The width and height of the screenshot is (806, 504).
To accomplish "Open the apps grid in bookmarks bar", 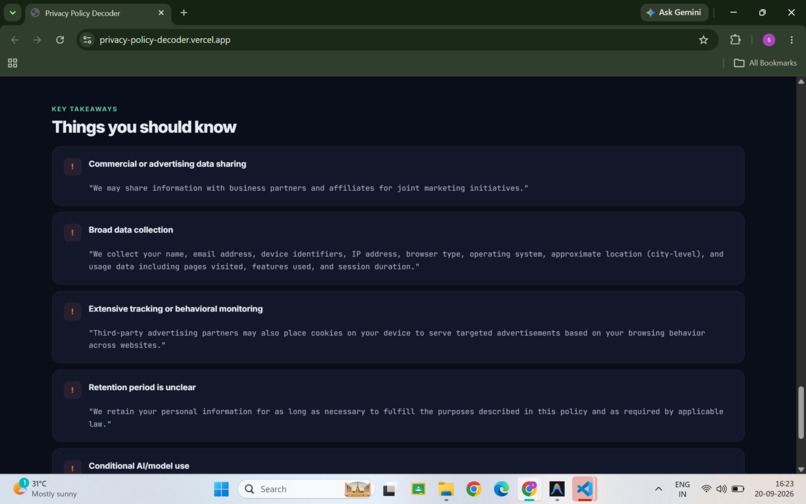I will click(12, 63).
